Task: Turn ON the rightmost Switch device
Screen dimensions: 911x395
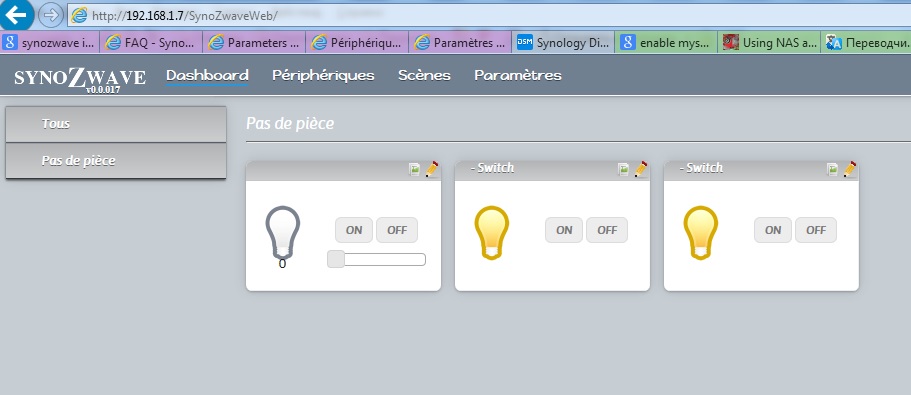Action: (773, 230)
